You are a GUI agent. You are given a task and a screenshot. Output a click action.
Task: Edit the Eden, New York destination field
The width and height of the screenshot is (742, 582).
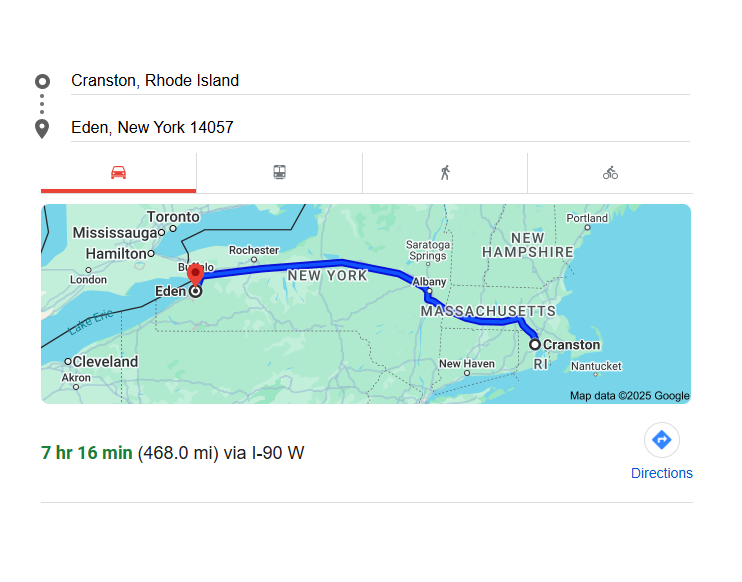coord(380,128)
